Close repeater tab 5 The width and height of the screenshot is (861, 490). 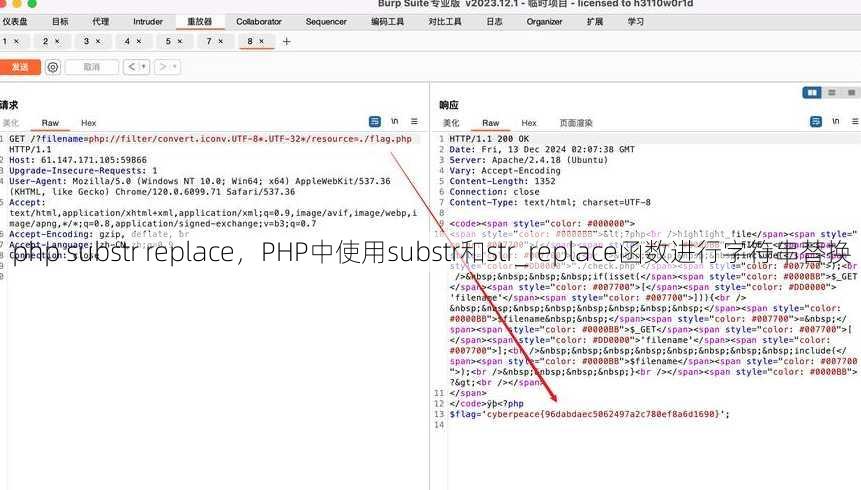coord(180,41)
